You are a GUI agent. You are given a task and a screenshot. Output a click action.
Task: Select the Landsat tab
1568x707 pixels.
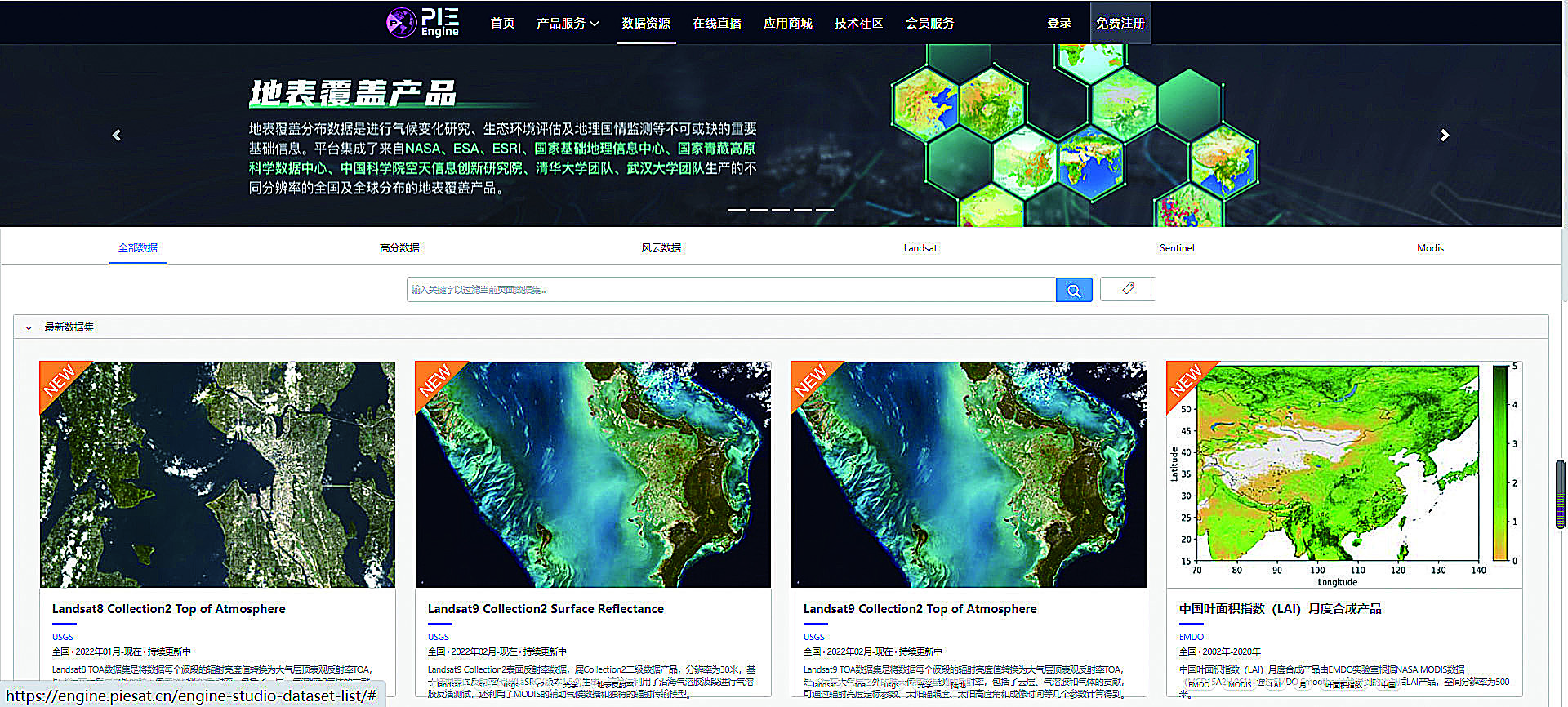tap(920, 247)
